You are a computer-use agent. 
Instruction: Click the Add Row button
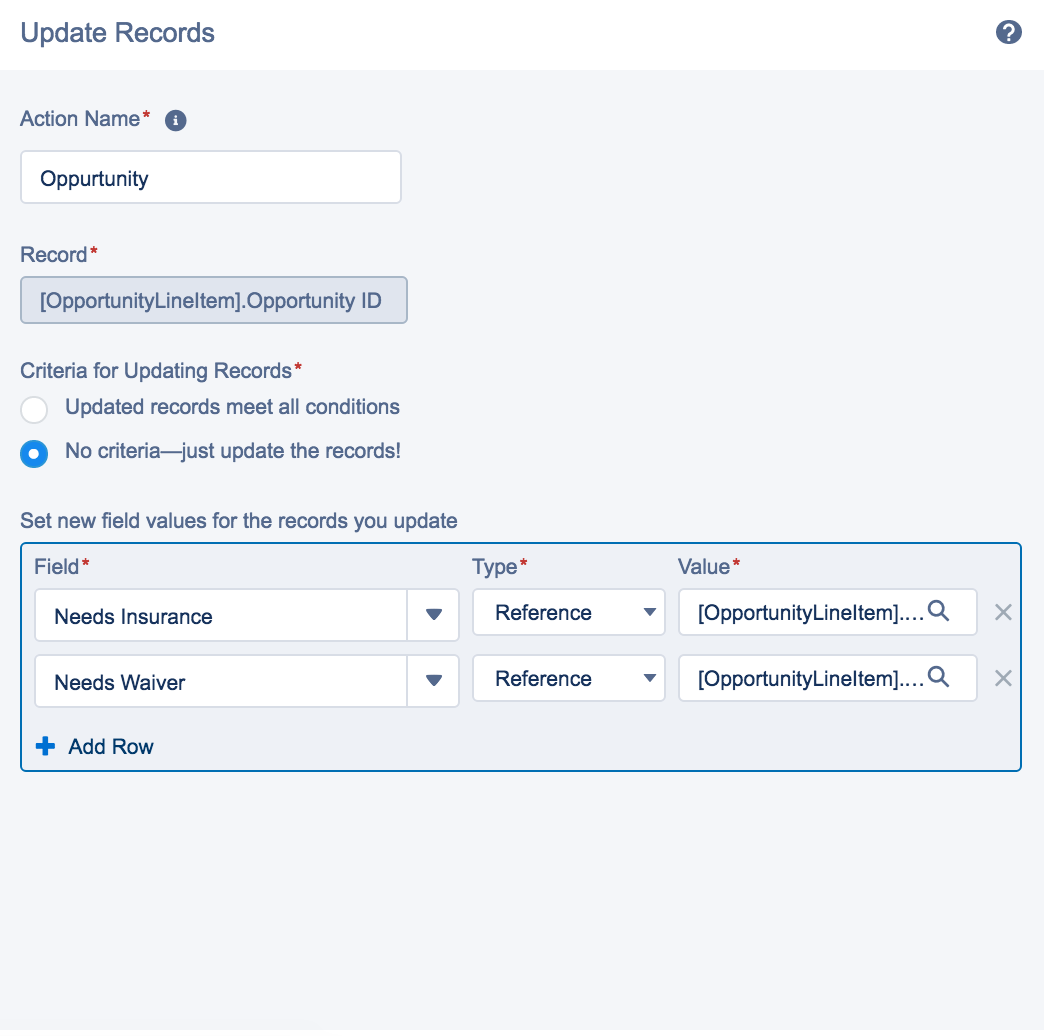click(x=95, y=746)
